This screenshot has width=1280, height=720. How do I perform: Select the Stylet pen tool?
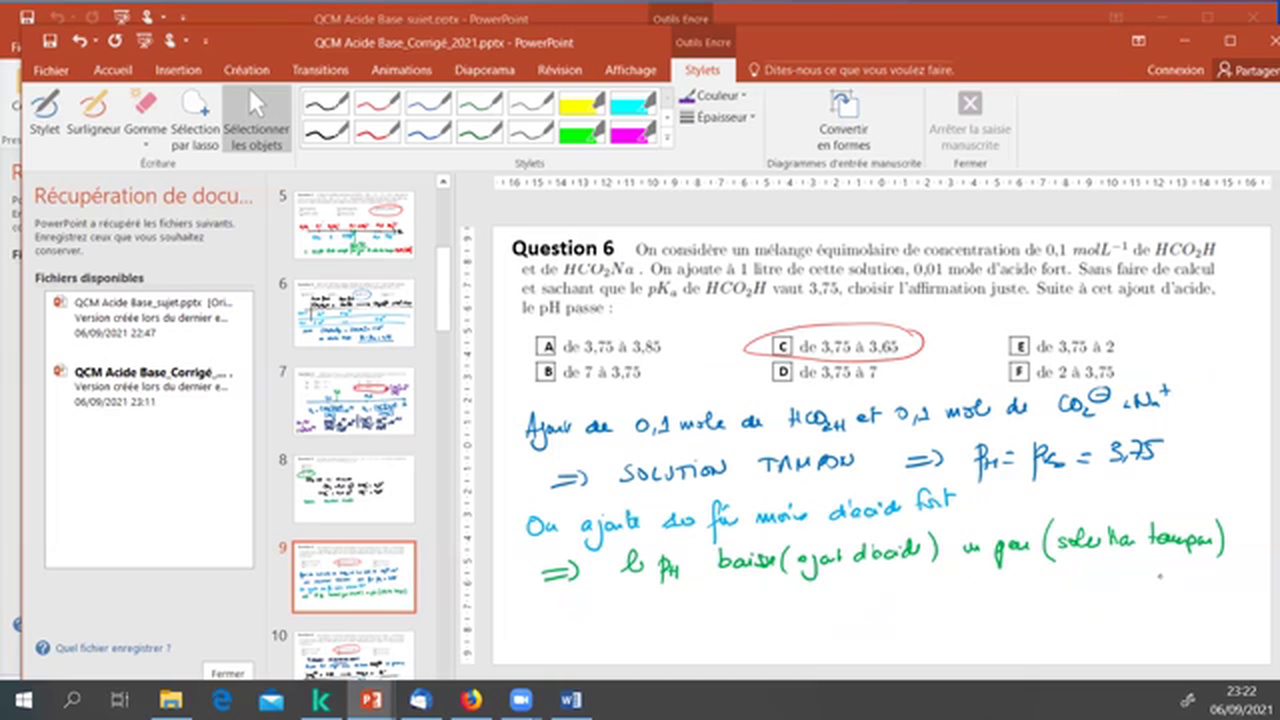click(44, 110)
